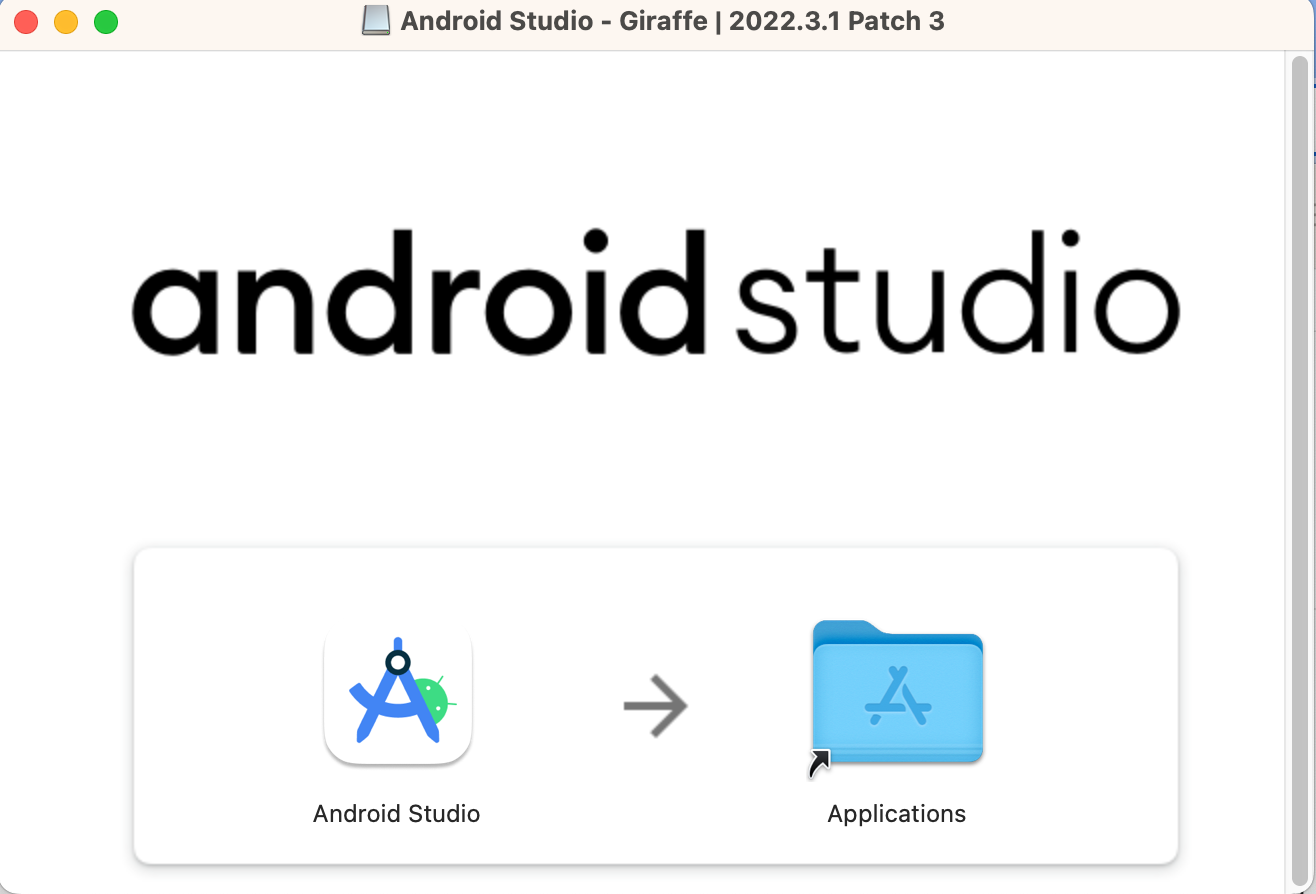
Task: Click the disk icon in the title bar
Action: pos(376,21)
